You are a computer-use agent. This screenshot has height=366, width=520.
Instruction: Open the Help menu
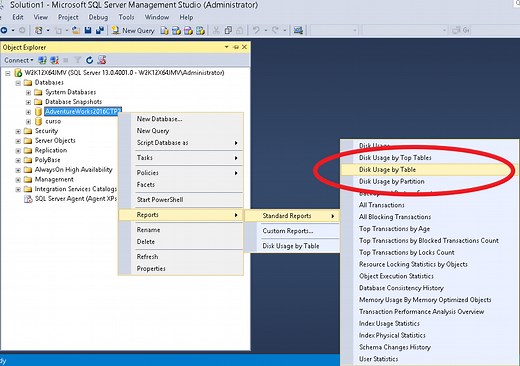[186, 17]
